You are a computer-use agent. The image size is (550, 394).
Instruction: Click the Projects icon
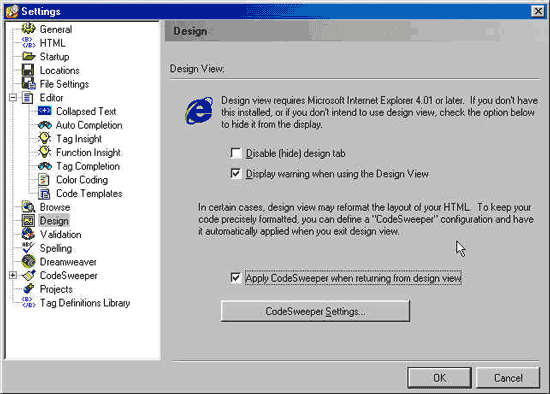click(x=28, y=289)
